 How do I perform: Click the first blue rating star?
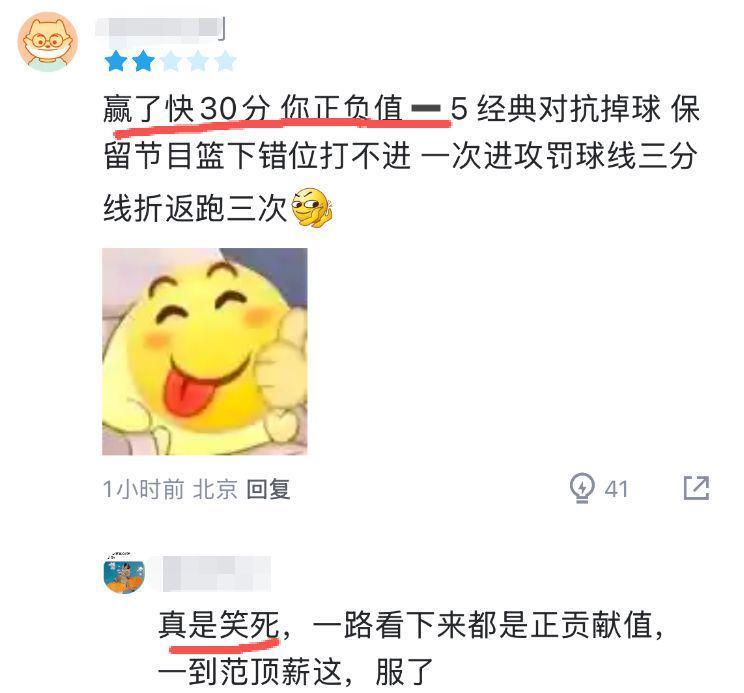[x=116, y=62]
